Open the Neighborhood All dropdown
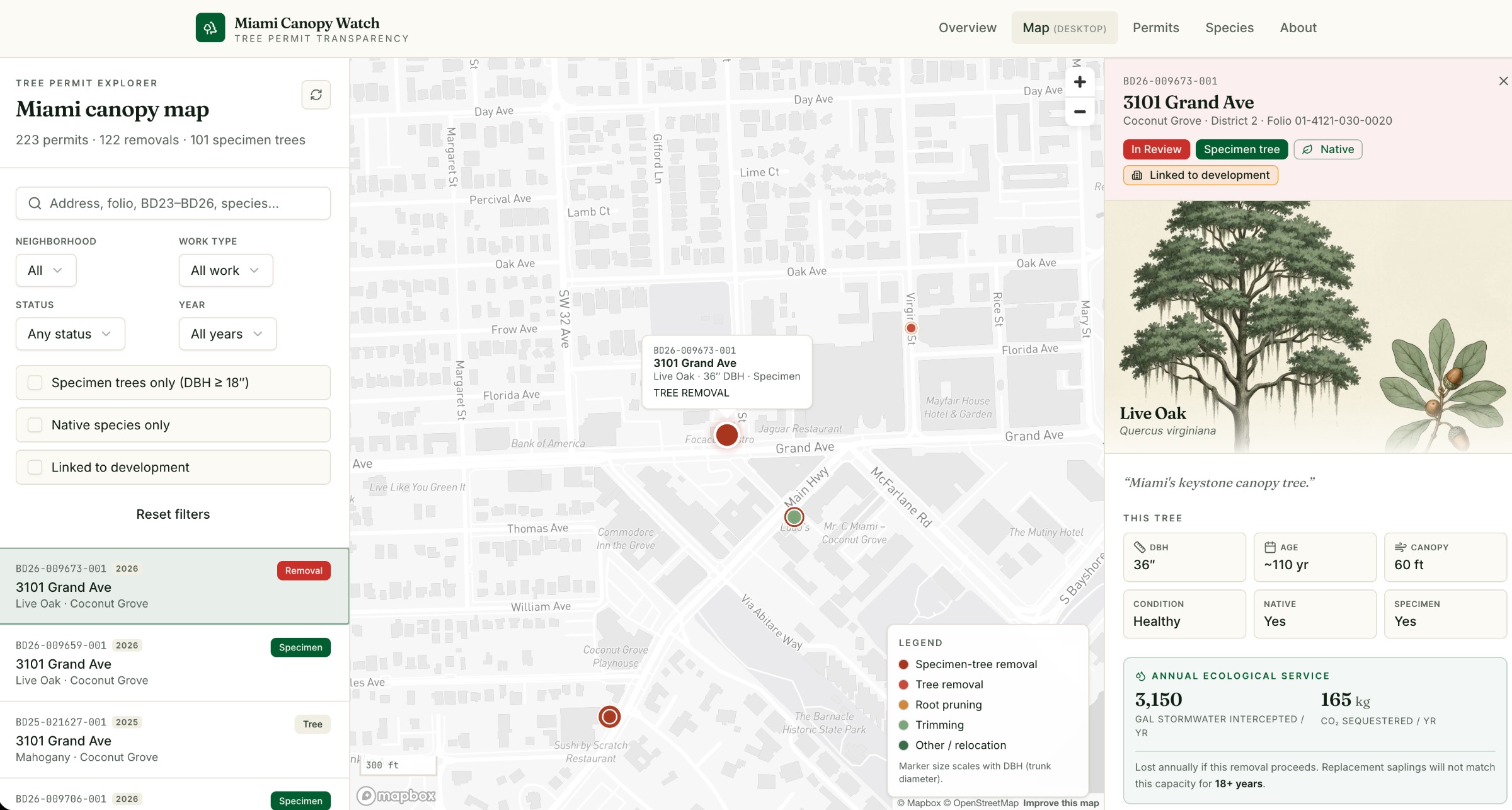Image resolution: width=1512 pixels, height=810 pixels. [46, 270]
